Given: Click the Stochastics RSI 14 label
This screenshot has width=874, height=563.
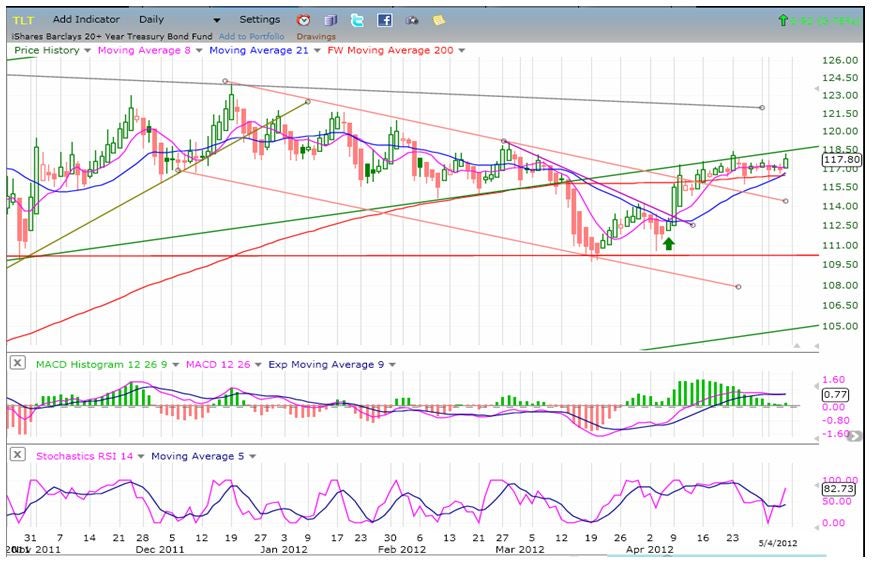Looking at the screenshot, I should [85, 456].
